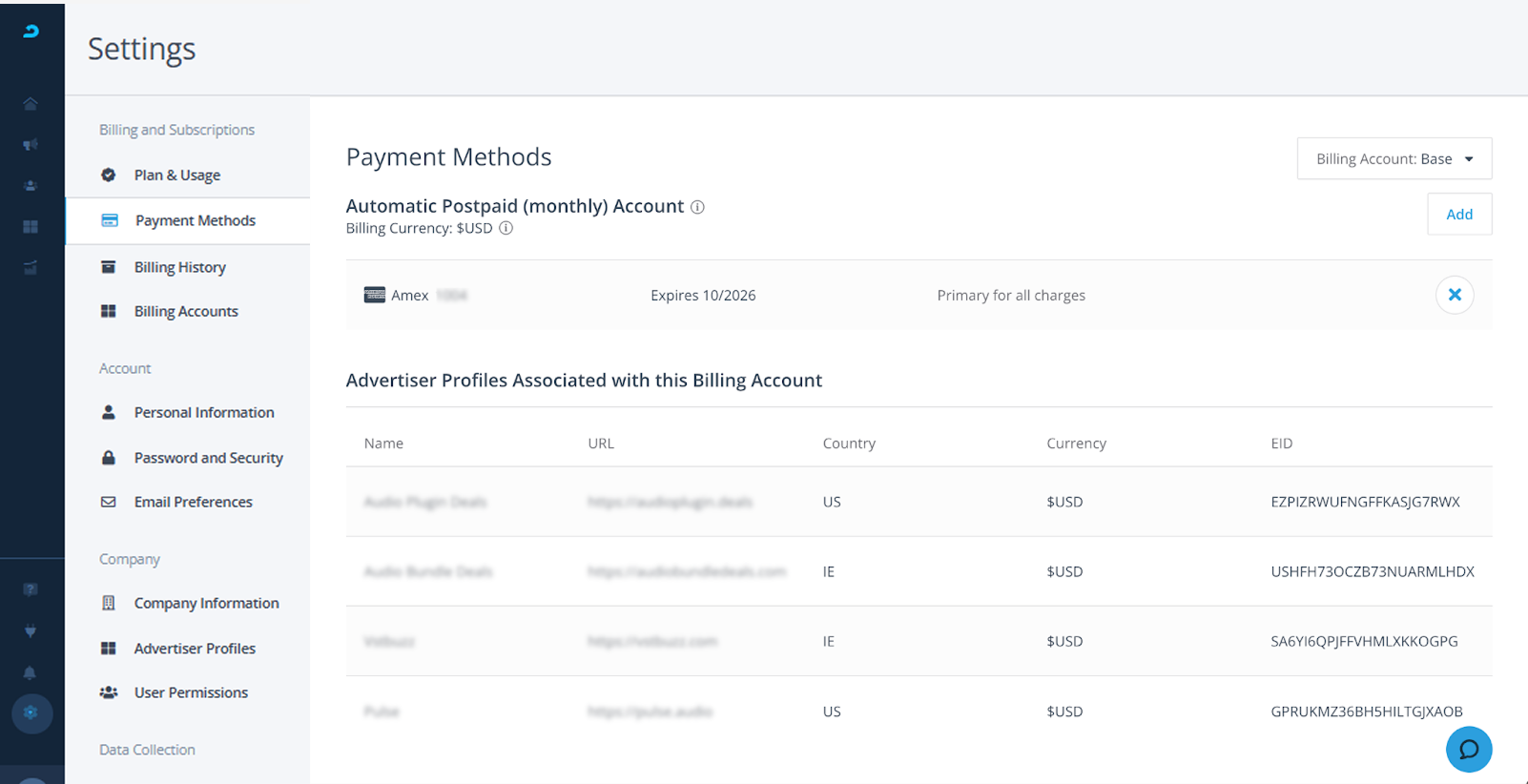Open Company Information page
This screenshot has width=1528, height=784.
click(206, 604)
